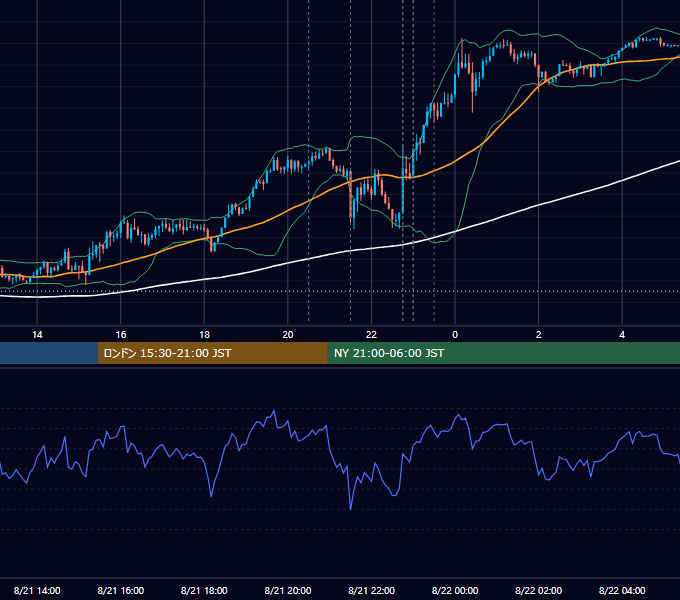This screenshot has height=600, width=680.
Task: Click the hour label 0 on chart axis
Action: point(455,335)
